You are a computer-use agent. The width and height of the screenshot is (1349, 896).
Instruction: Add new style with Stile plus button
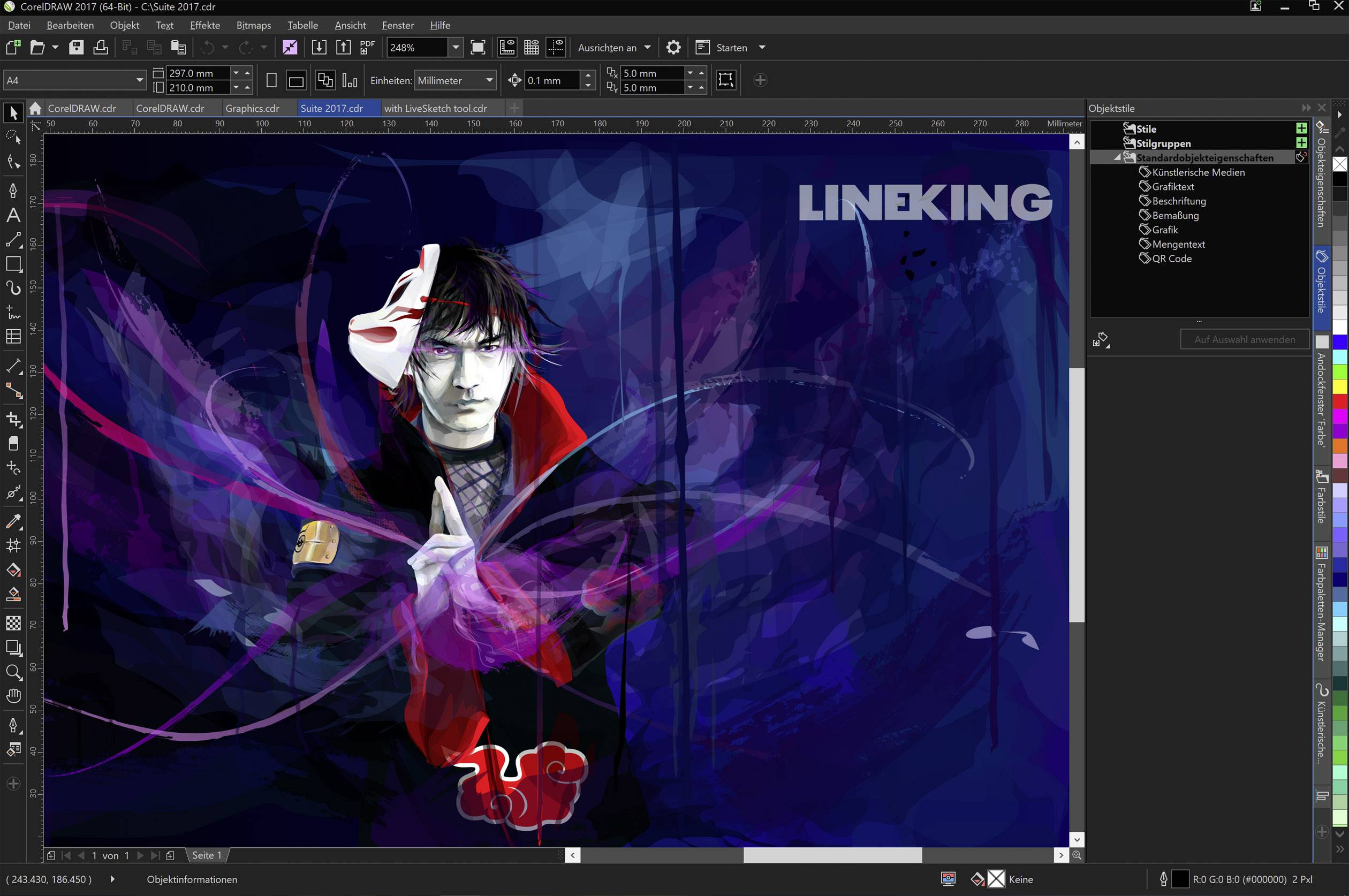(x=1301, y=128)
